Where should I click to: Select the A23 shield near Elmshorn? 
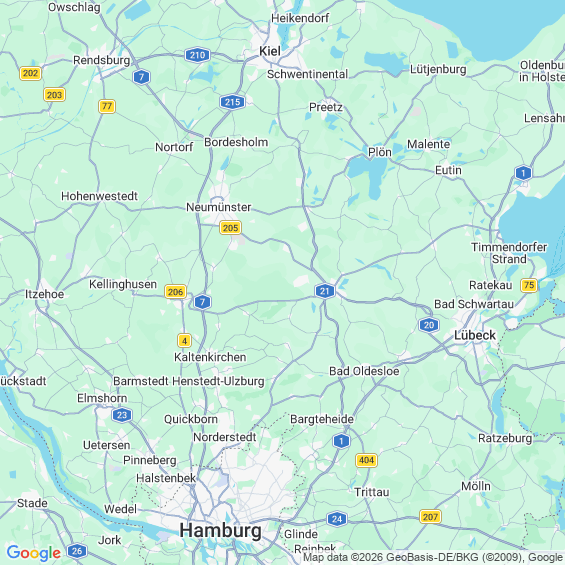pos(122,415)
